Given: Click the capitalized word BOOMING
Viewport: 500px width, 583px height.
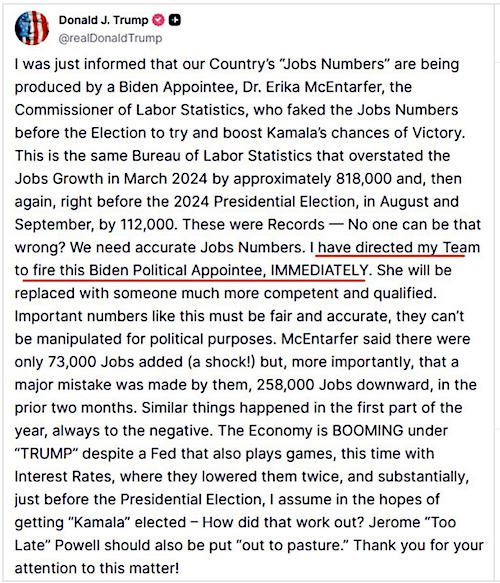Looking at the screenshot, I should 368,431.
